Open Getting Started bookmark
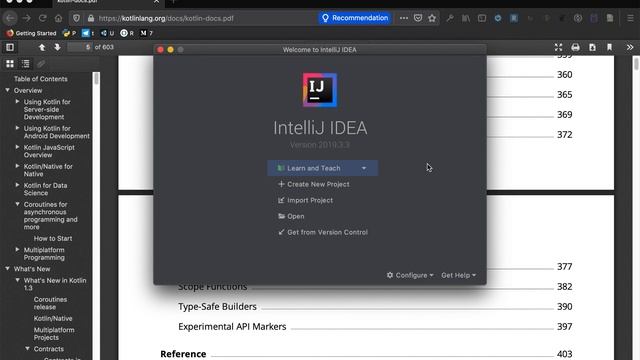Viewport: 640px width, 360px height. pyautogui.click(x=31, y=33)
